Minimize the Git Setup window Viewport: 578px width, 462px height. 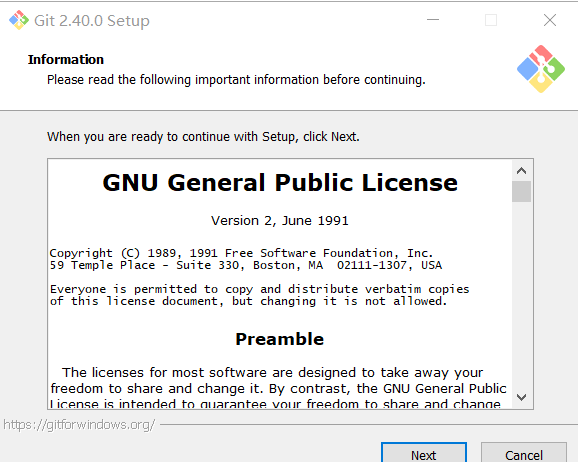(x=433, y=20)
